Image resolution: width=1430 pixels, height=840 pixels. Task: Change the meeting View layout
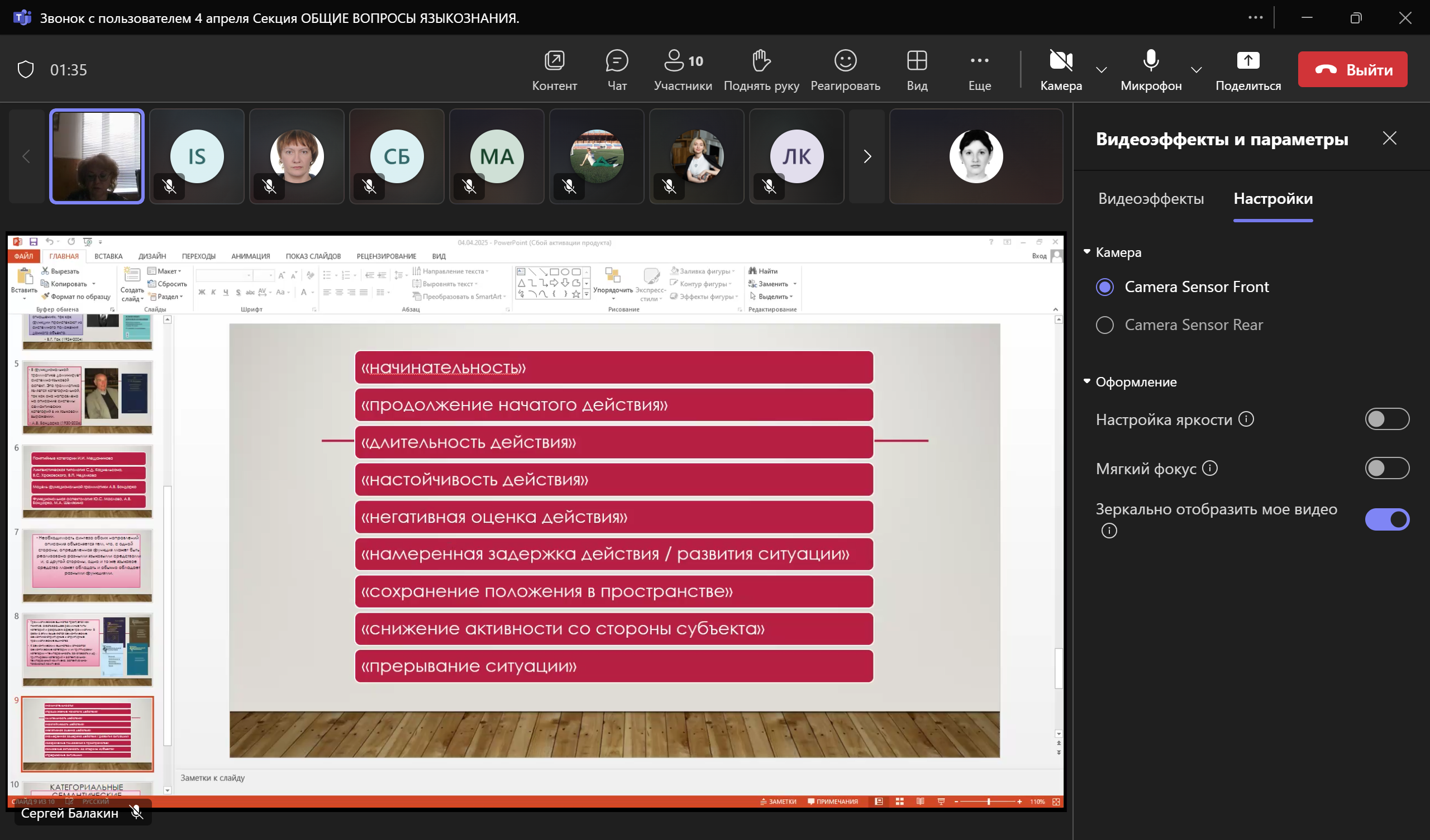pos(917,70)
